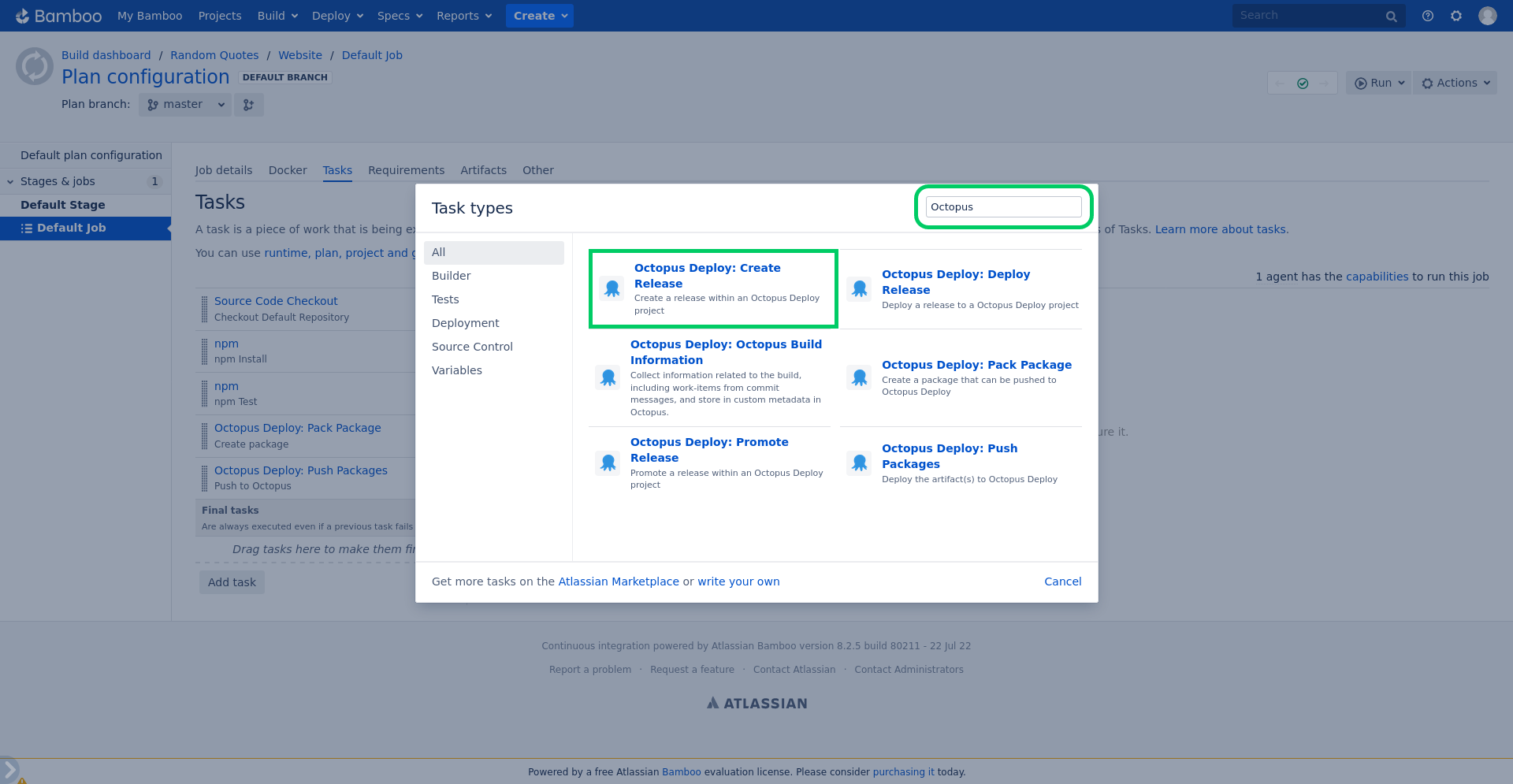Click the Bamboo logo in the header
This screenshot has width=1513, height=784.
59,16
